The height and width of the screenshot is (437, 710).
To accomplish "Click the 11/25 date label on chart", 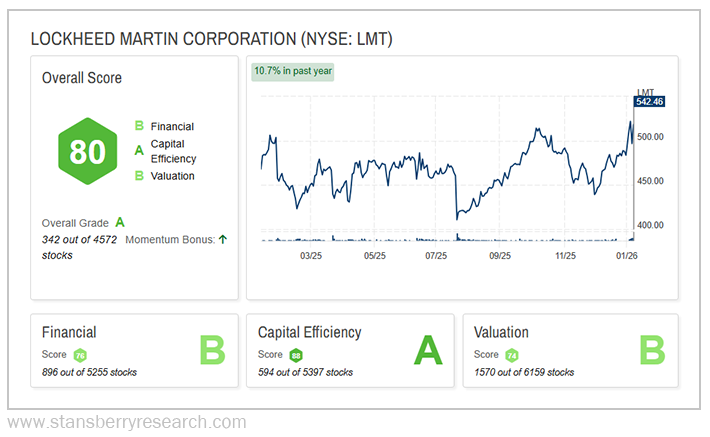I will 565,256.
